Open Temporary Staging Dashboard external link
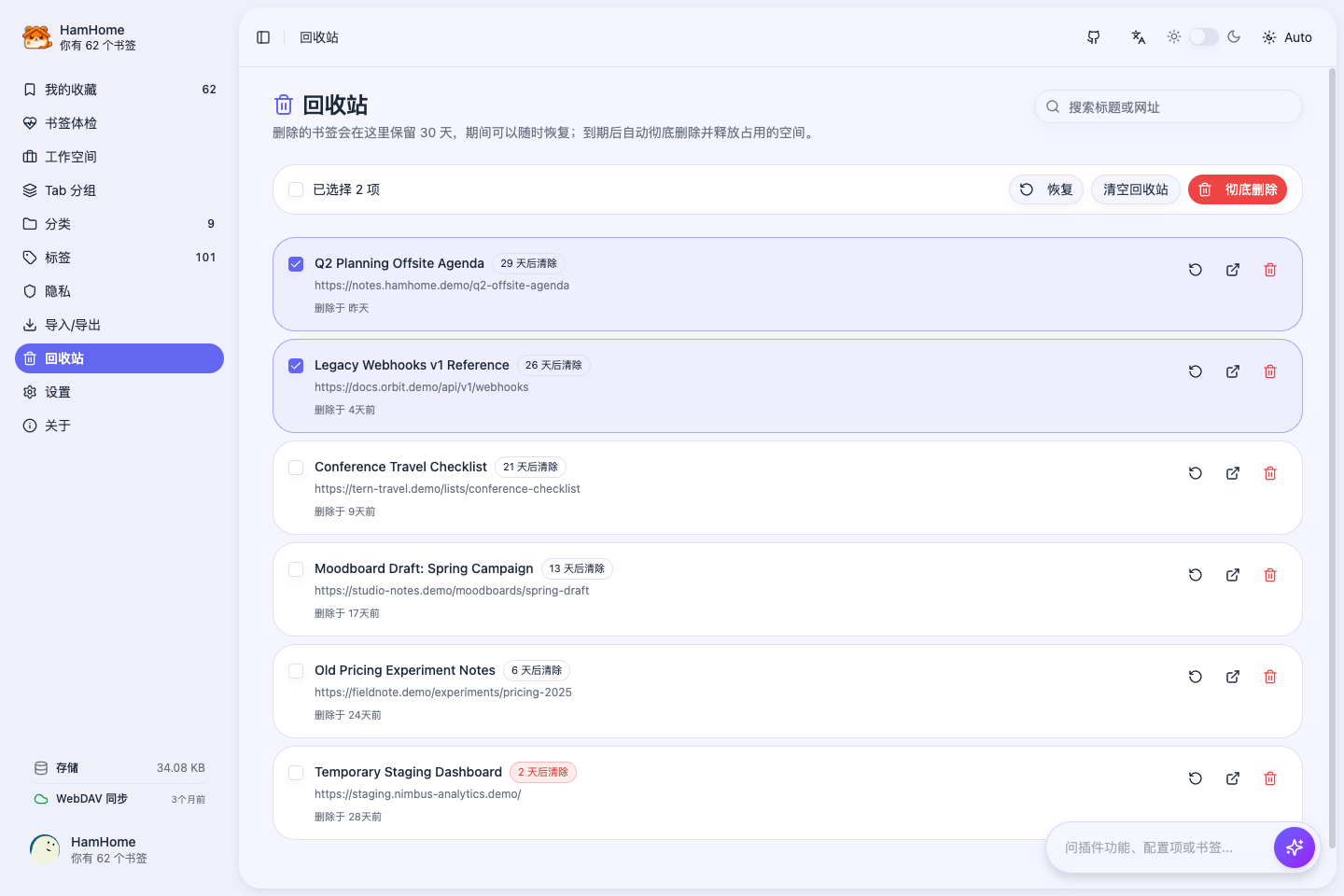The width and height of the screenshot is (1344, 896). 1233,778
